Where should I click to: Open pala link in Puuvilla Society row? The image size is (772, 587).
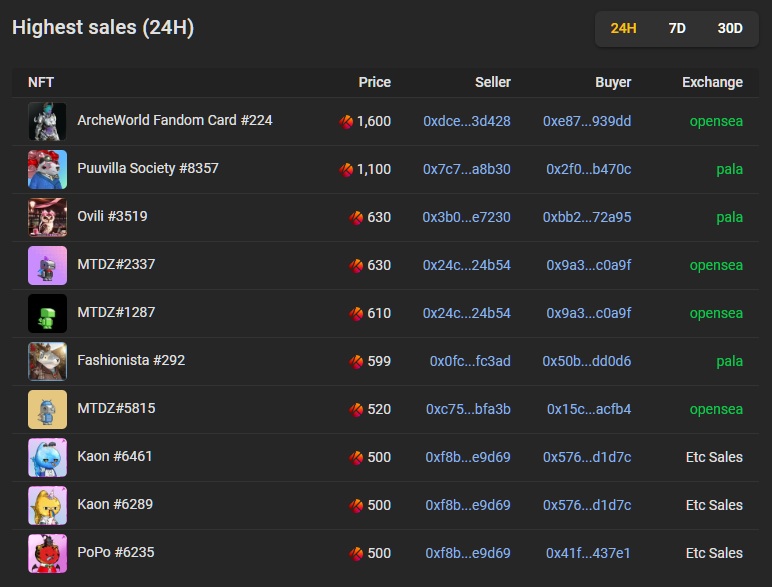click(729, 169)
